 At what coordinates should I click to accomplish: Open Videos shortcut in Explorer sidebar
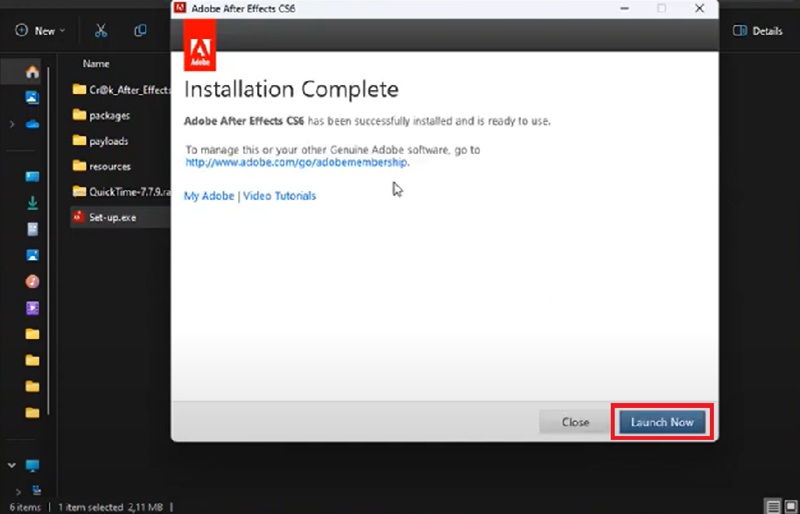[32, 308]
